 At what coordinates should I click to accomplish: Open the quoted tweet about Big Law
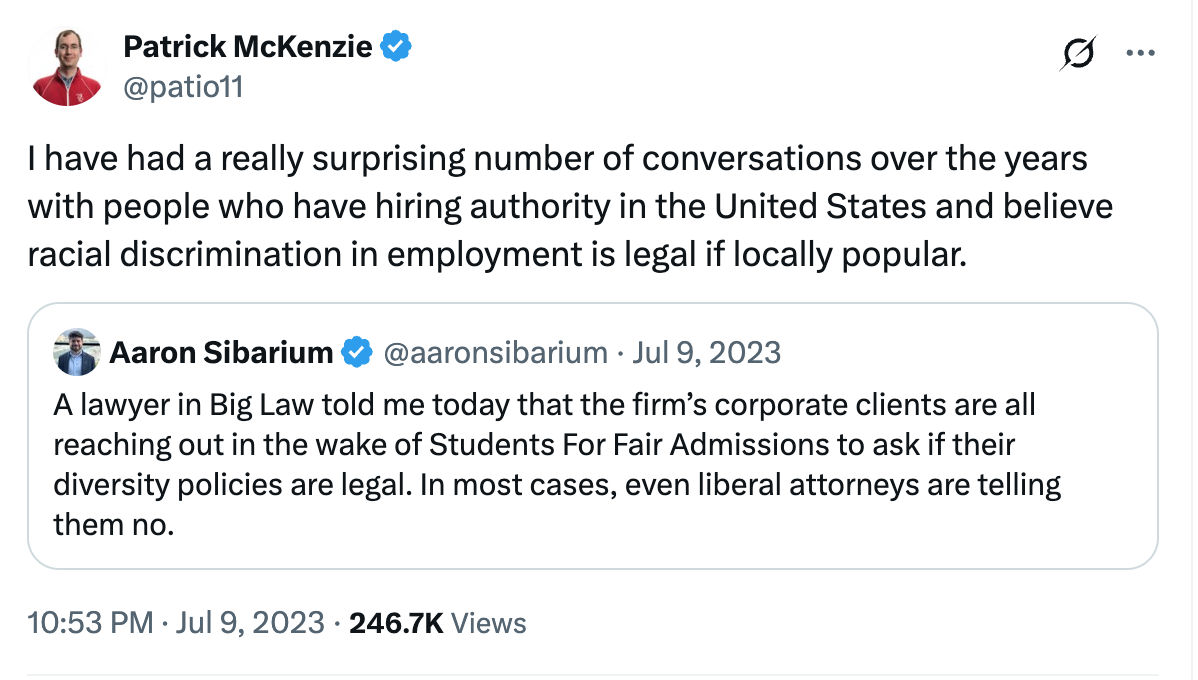point(593,436)
